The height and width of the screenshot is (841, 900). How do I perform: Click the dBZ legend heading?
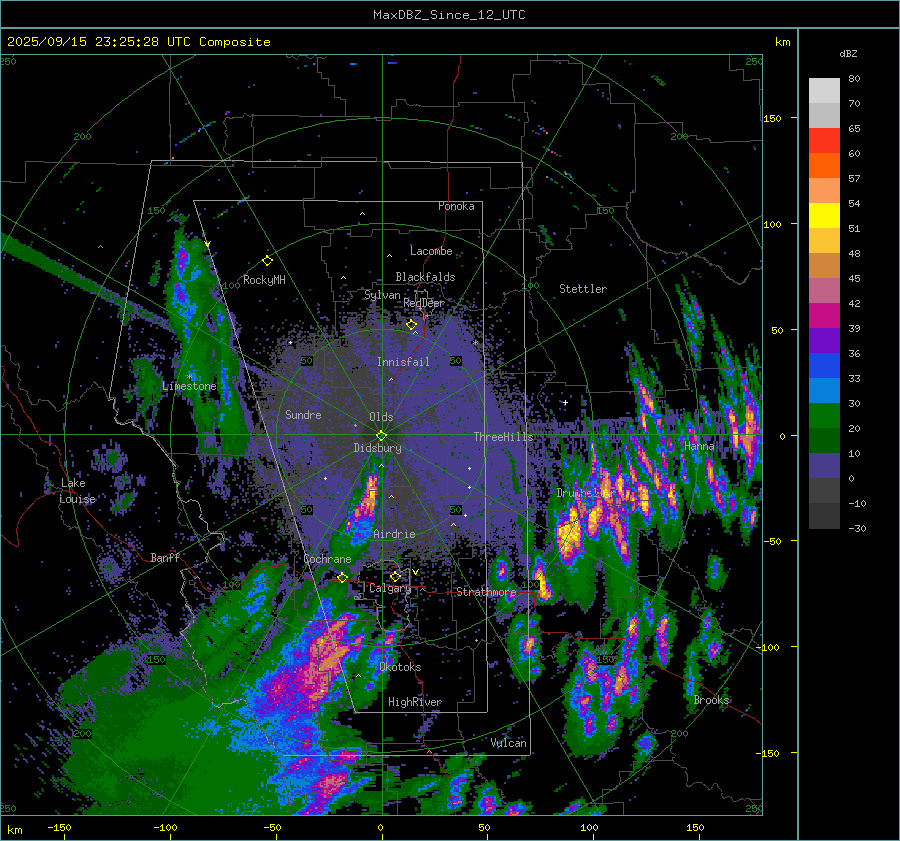click(x=848, y=54)
